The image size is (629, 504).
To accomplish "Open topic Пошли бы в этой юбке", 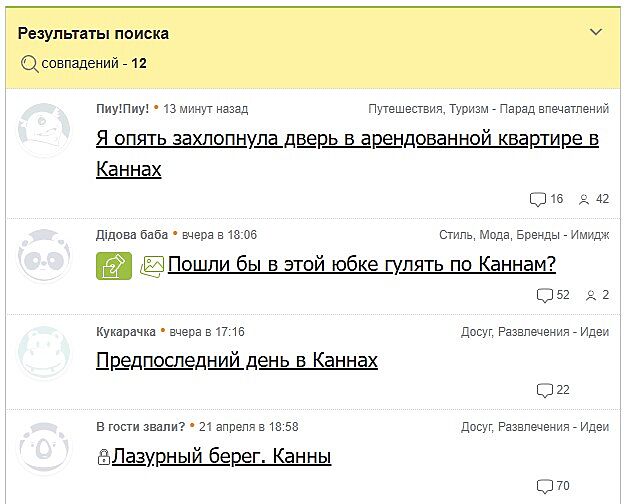I will click(x=361, y=265).
